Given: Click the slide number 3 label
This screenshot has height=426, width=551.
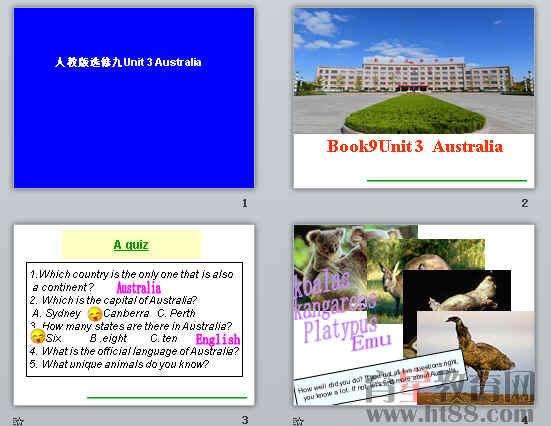Looking at the screenshot, I should pyautogui.click(x=245, y=420).
